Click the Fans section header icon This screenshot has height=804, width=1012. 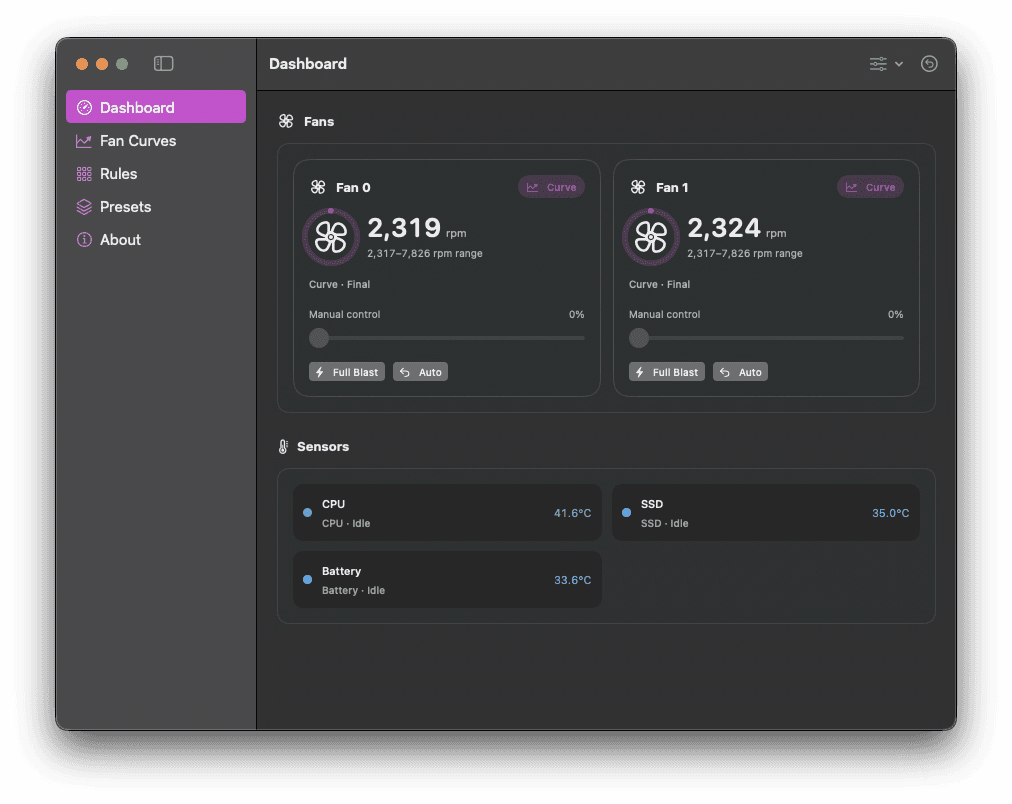(286, 121)
